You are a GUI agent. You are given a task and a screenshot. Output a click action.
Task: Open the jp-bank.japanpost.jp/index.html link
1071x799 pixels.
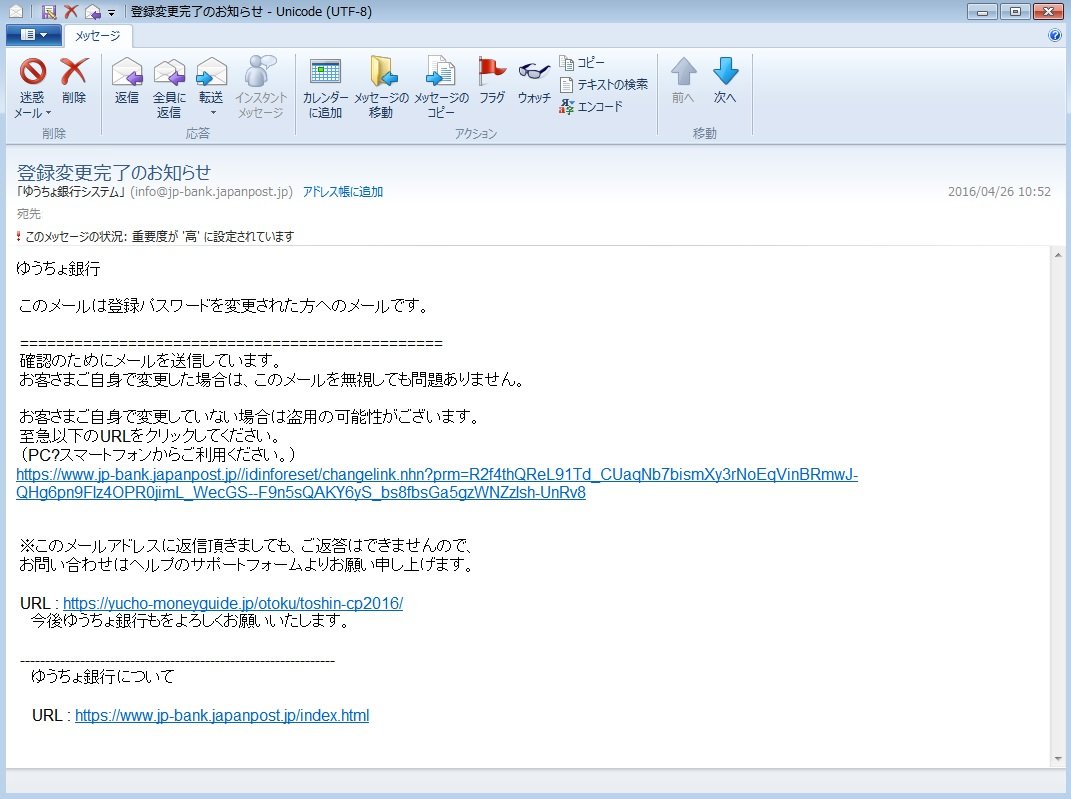pos(222,715)
